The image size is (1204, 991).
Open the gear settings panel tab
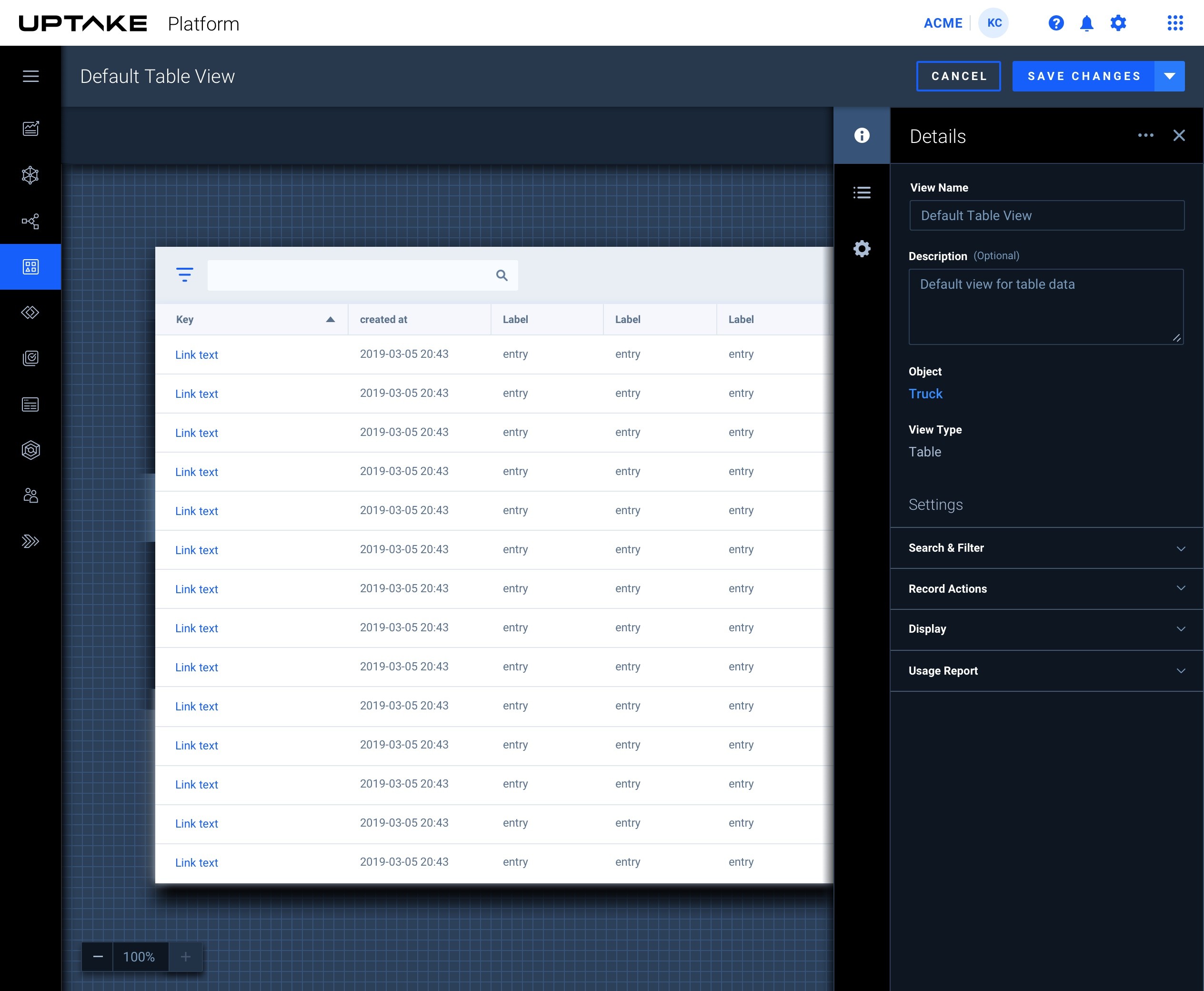[862, 248]
